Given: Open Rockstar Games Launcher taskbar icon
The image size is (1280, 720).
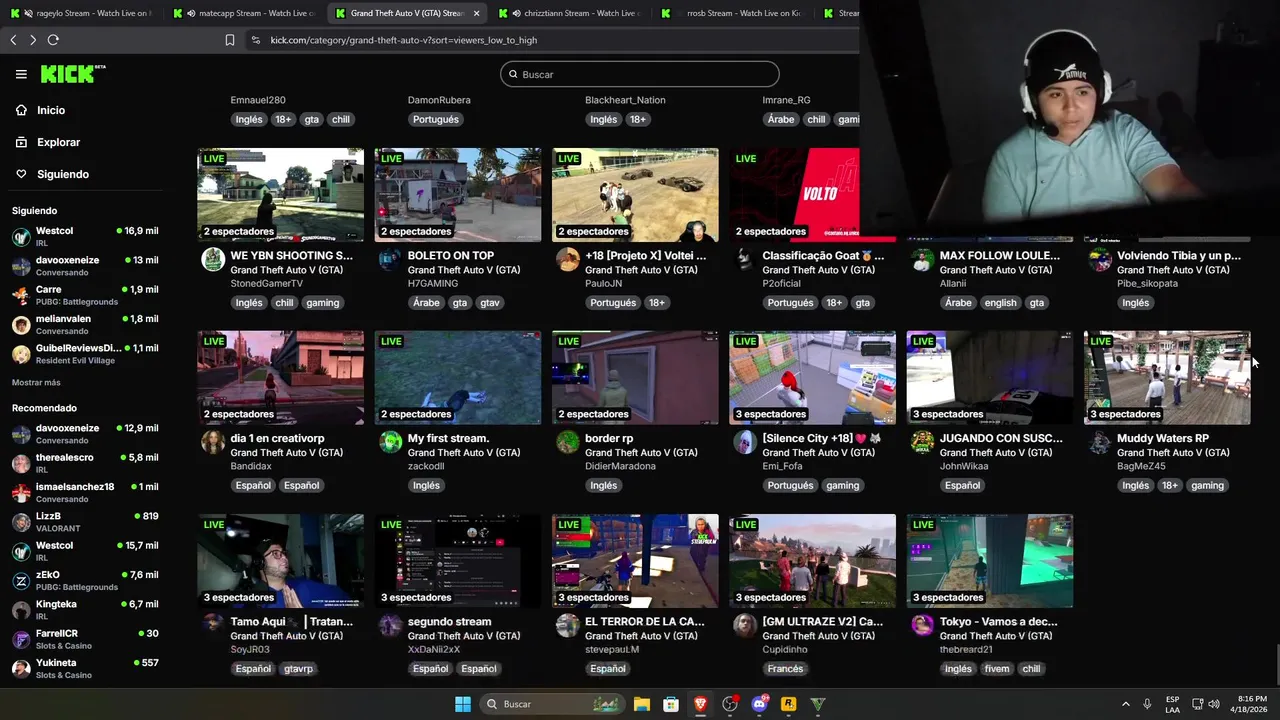Looking at the screenshot, I should (788, 704).
